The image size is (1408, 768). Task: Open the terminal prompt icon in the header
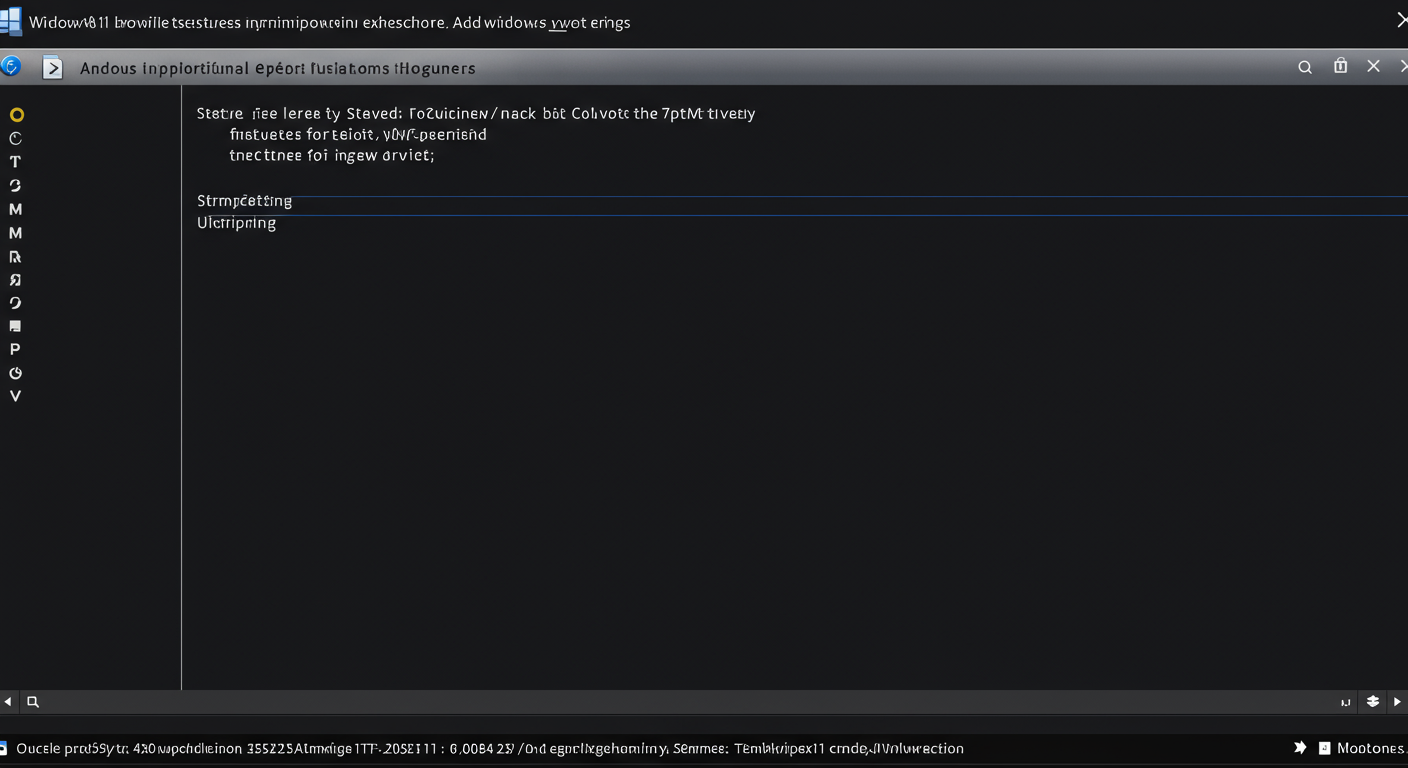click(x=52, y=68)
